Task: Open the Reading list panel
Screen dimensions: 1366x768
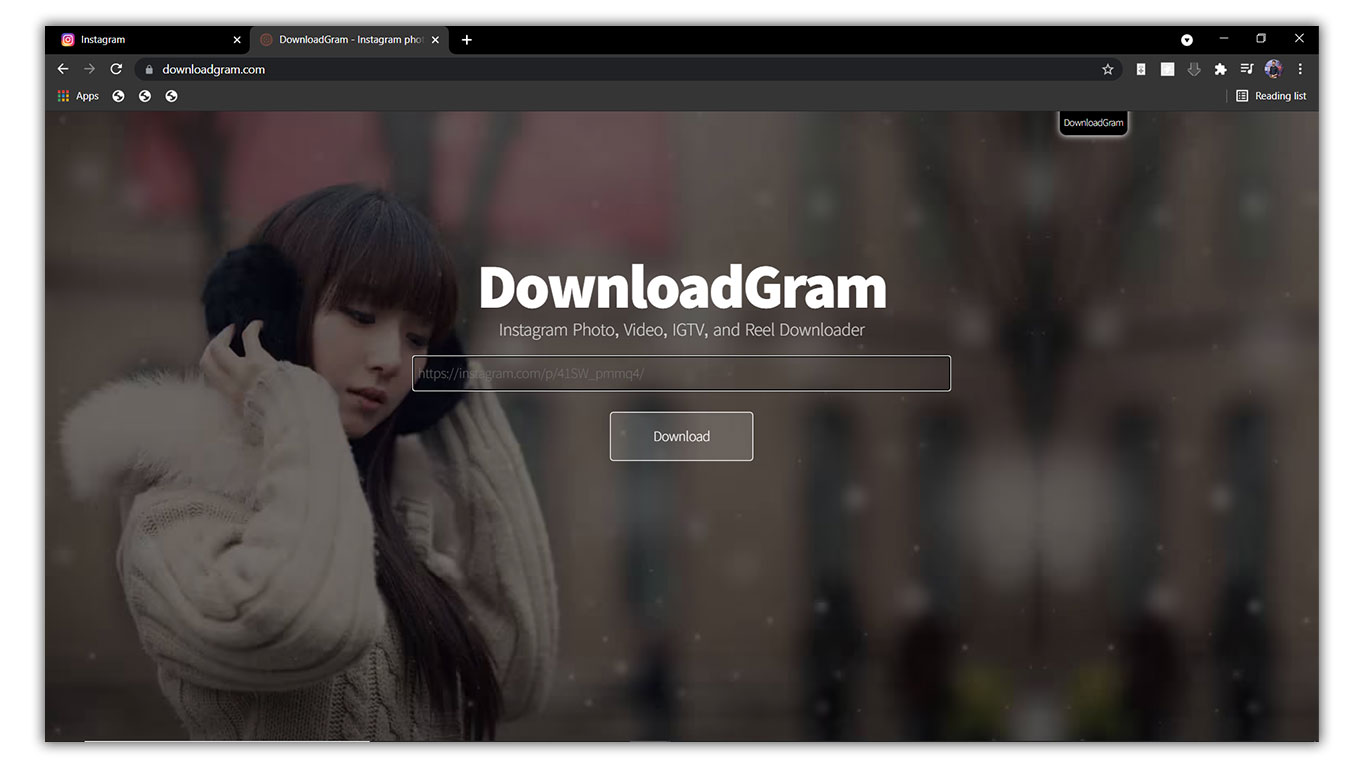Action: 1271,96
